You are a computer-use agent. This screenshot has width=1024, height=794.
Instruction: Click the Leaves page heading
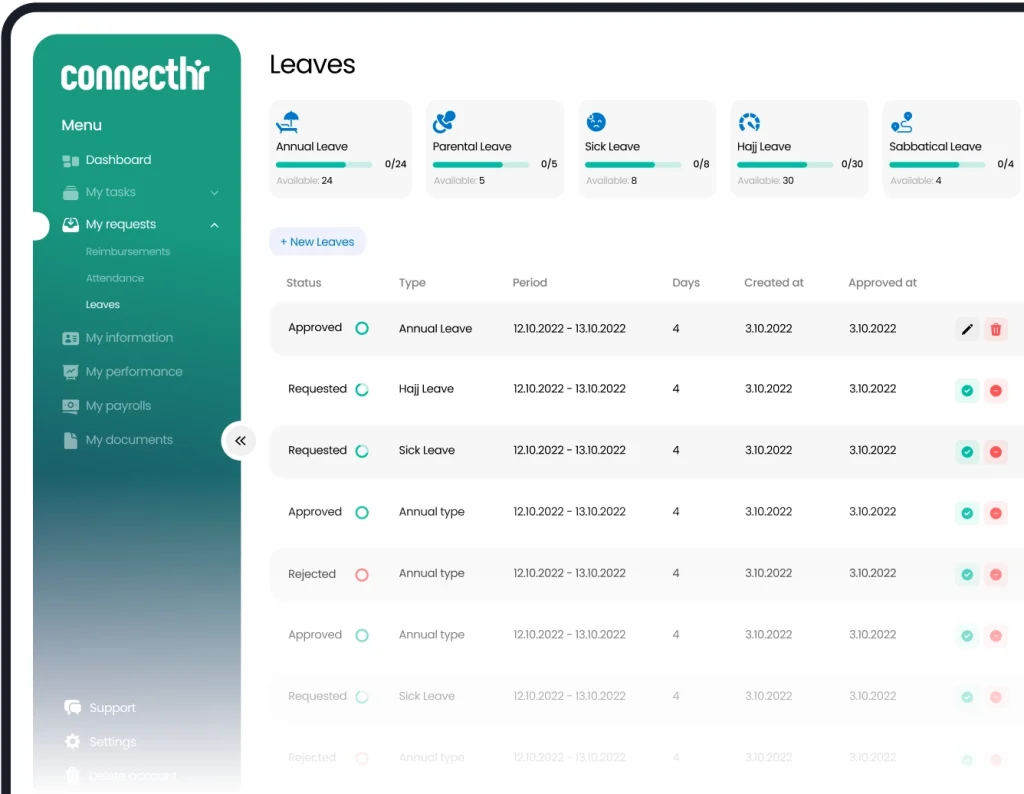tap(312, 65)
